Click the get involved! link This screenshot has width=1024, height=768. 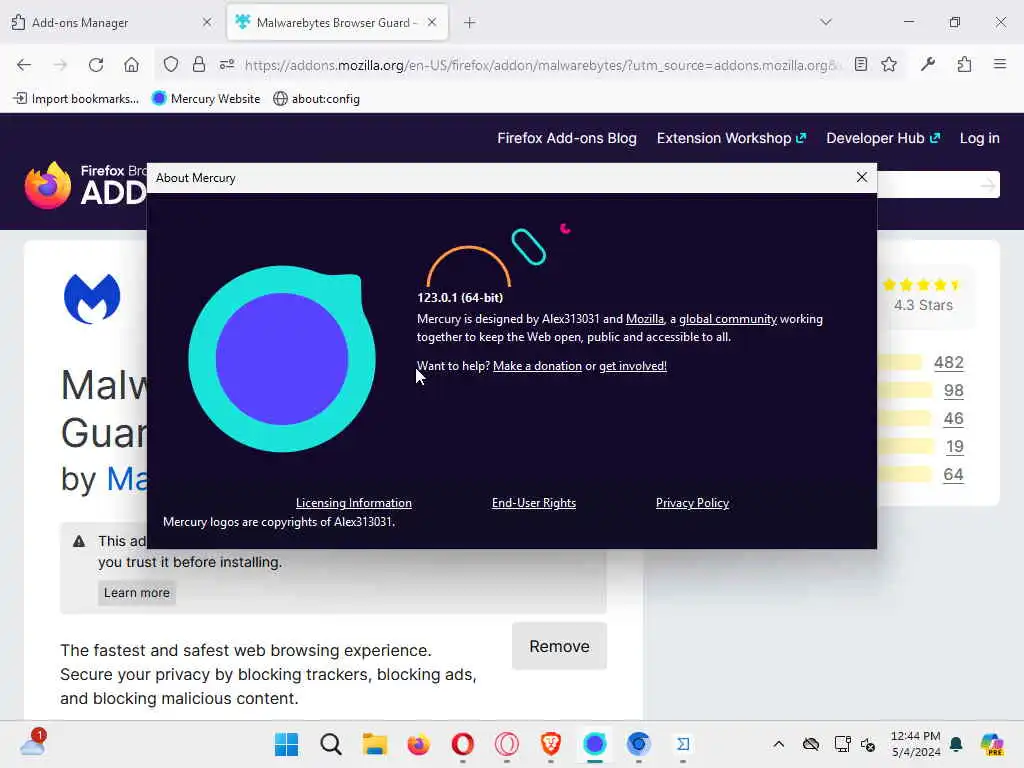632,366
